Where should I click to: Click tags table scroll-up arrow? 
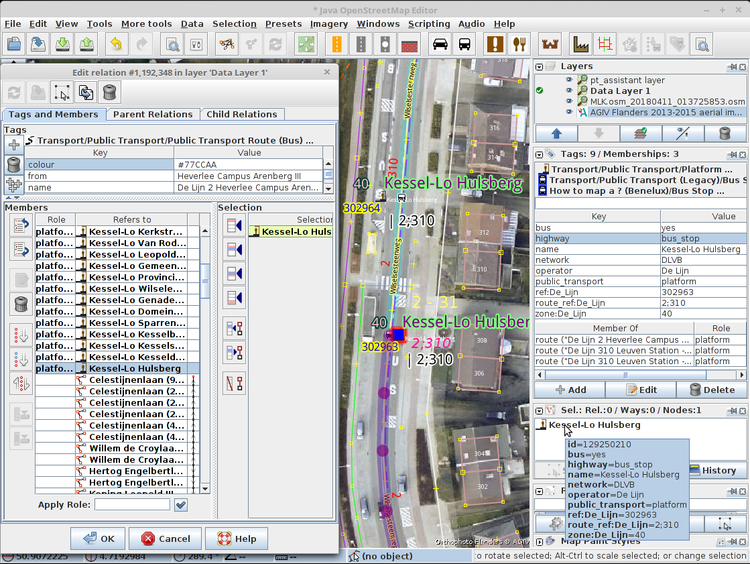(329, 164)
